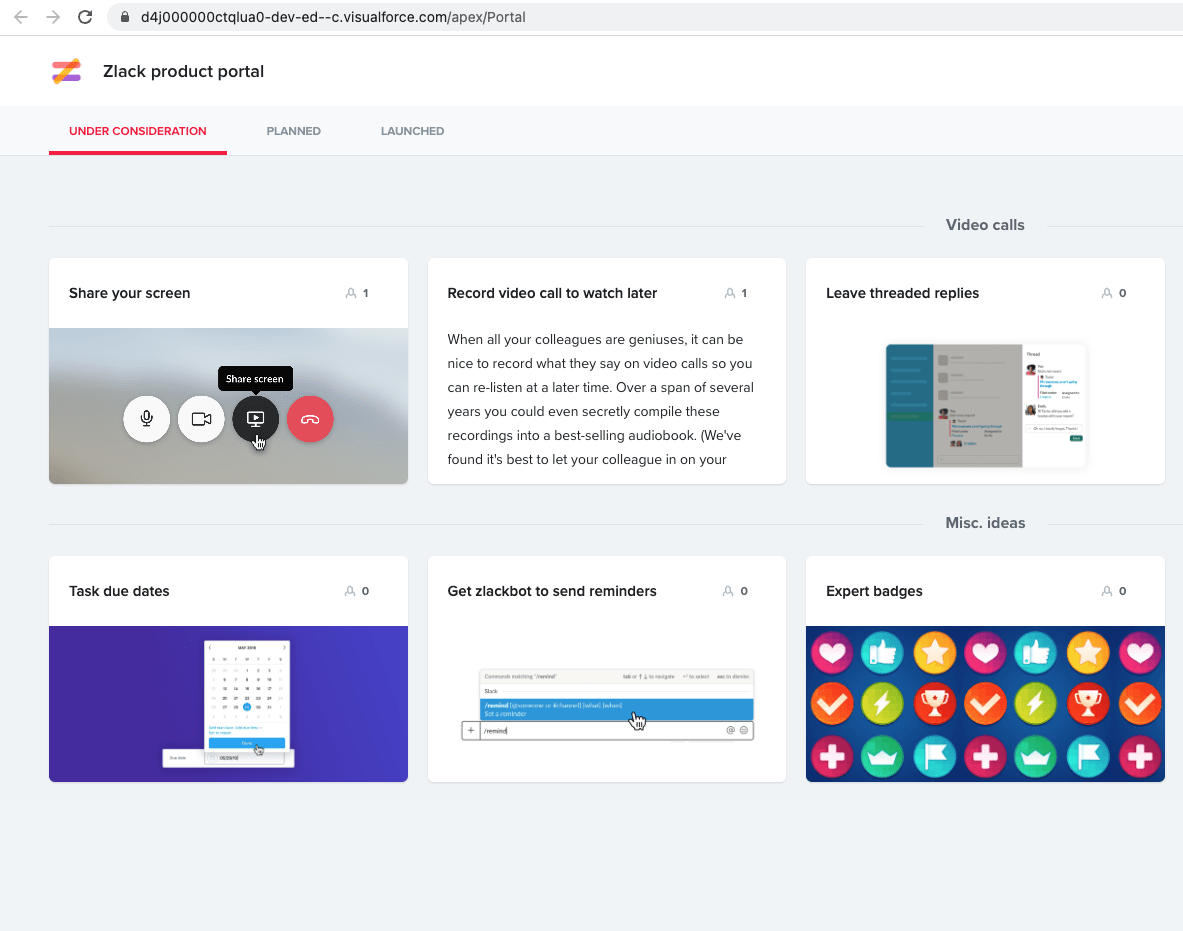The image size is (1183, 931).
Task: Reload the Portal page
Action: tap(84, 16)
